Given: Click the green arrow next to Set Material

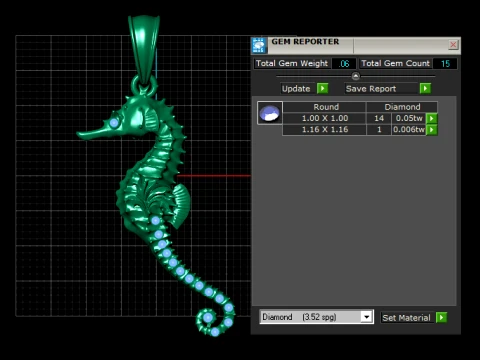Looking at the screenshot, I should tap(441, 317).
